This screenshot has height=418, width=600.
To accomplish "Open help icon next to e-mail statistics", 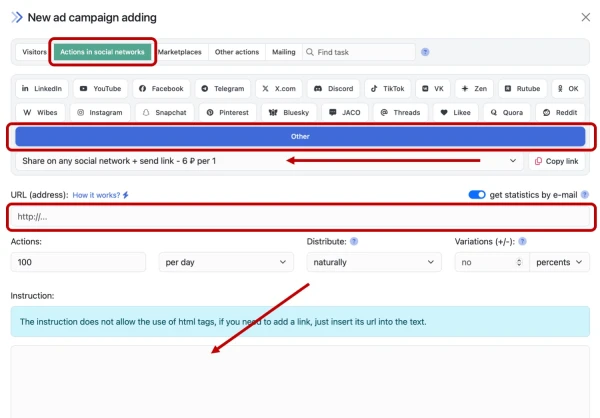I will tap(585, 195).
